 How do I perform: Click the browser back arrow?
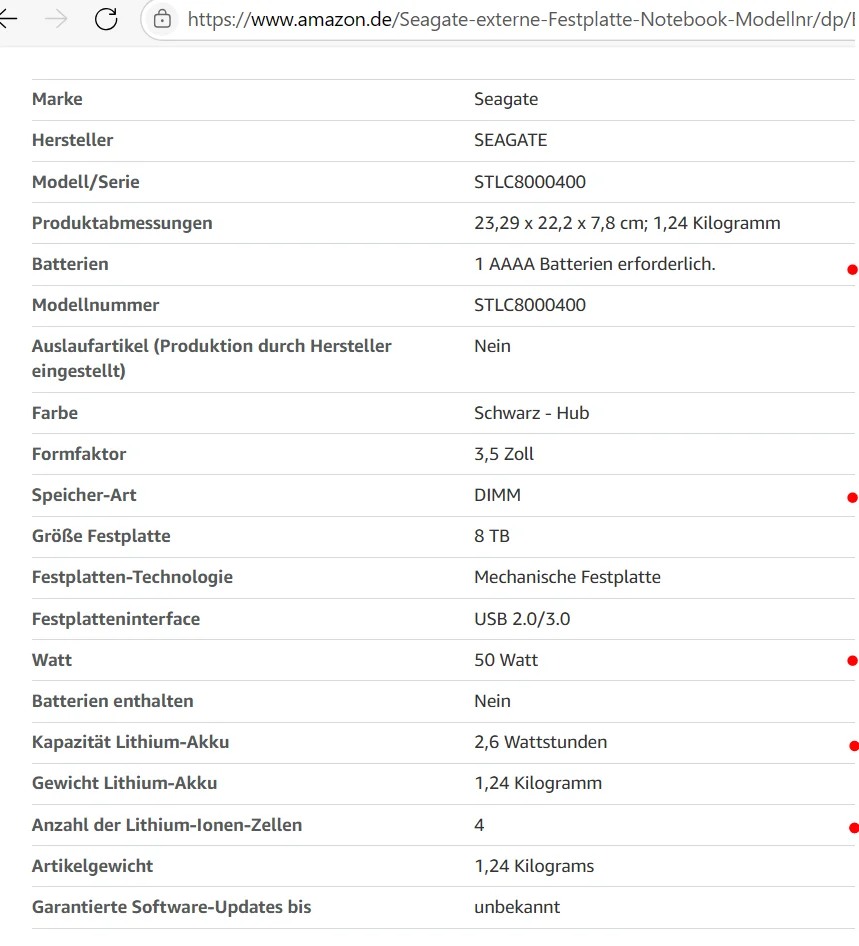(8, 18)
